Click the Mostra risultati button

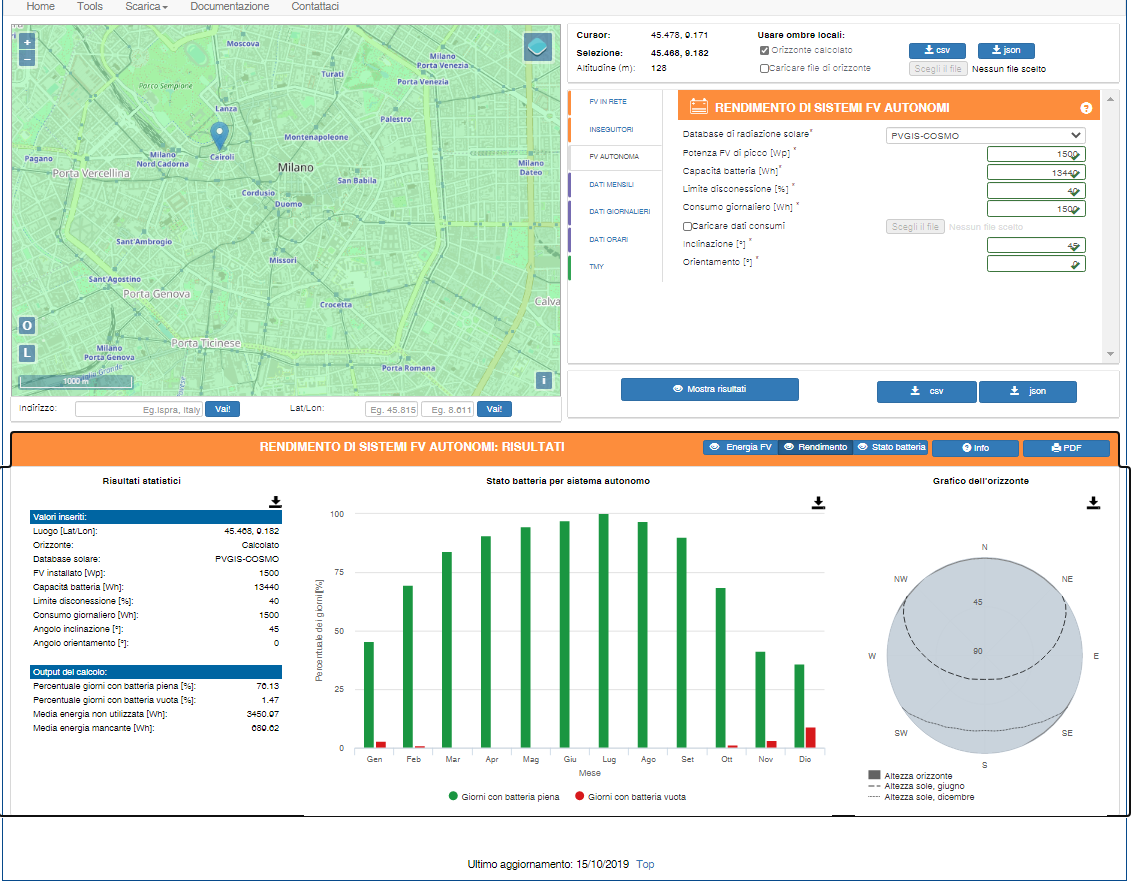709,389
